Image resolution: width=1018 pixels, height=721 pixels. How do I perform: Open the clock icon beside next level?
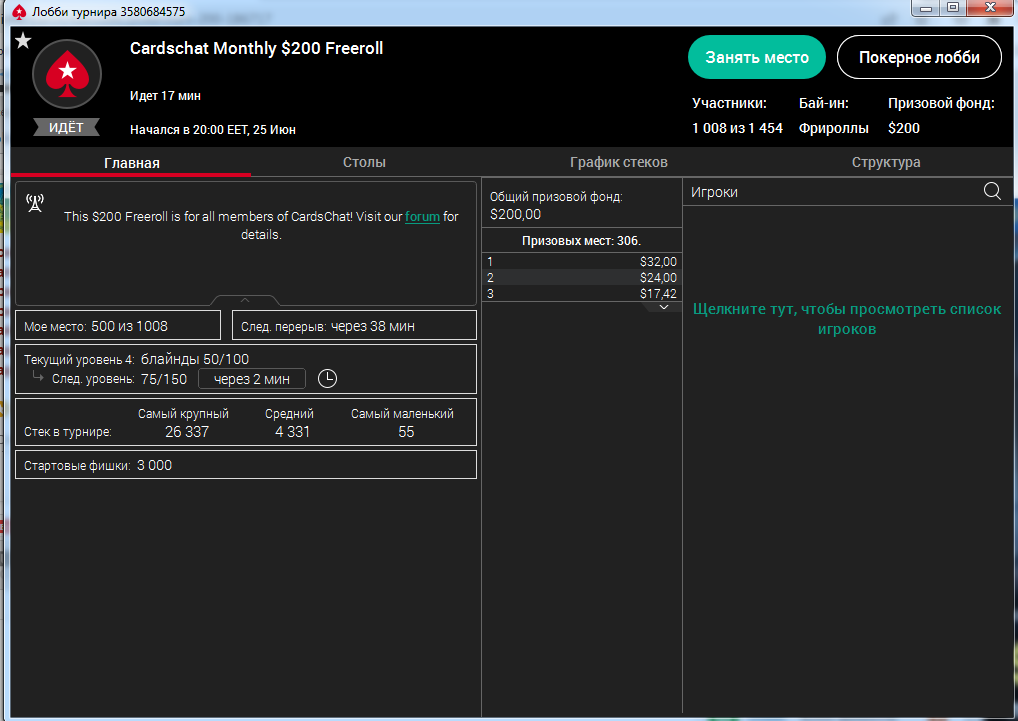coord(327,378)
